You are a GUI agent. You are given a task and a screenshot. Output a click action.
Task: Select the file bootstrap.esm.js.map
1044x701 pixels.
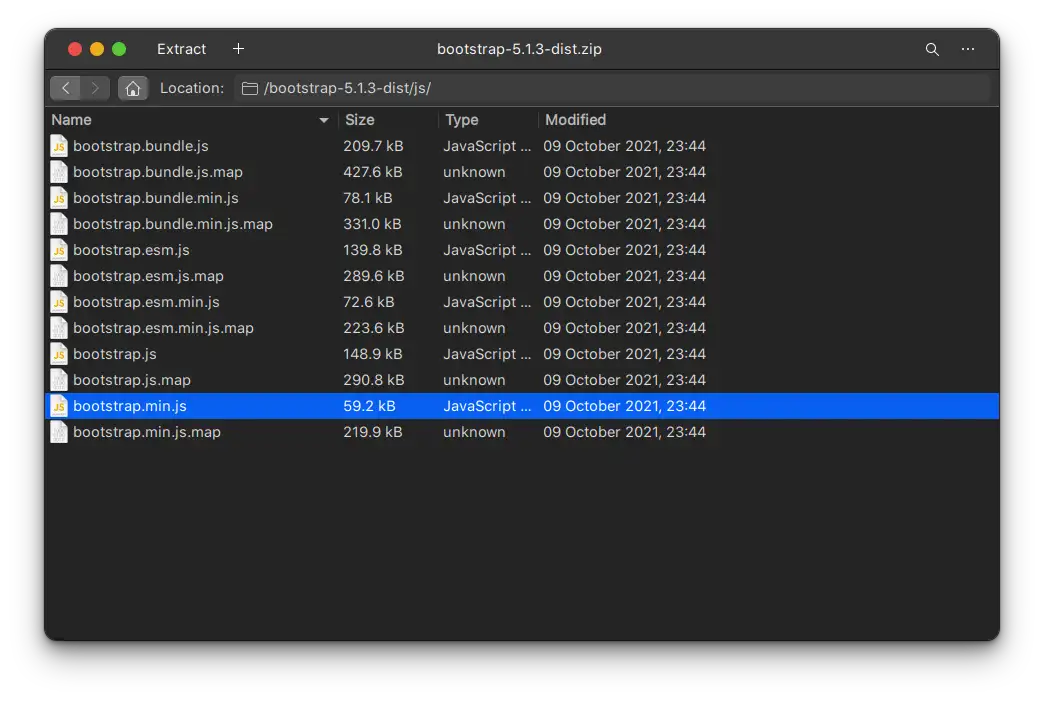(148, 276)
